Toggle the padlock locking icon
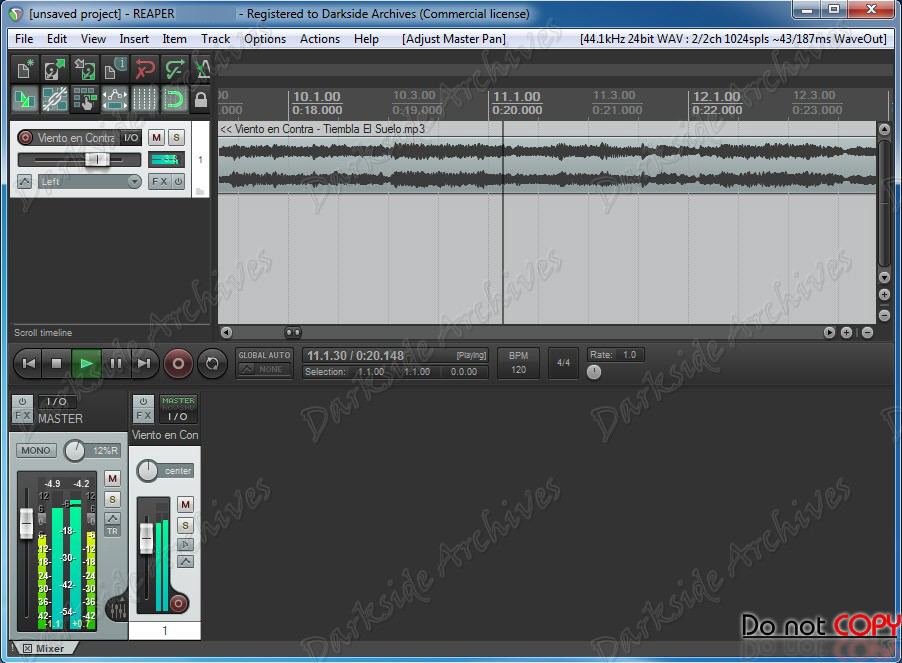The width and height of the screenshot is (902, 663). (x=200, y=99)
